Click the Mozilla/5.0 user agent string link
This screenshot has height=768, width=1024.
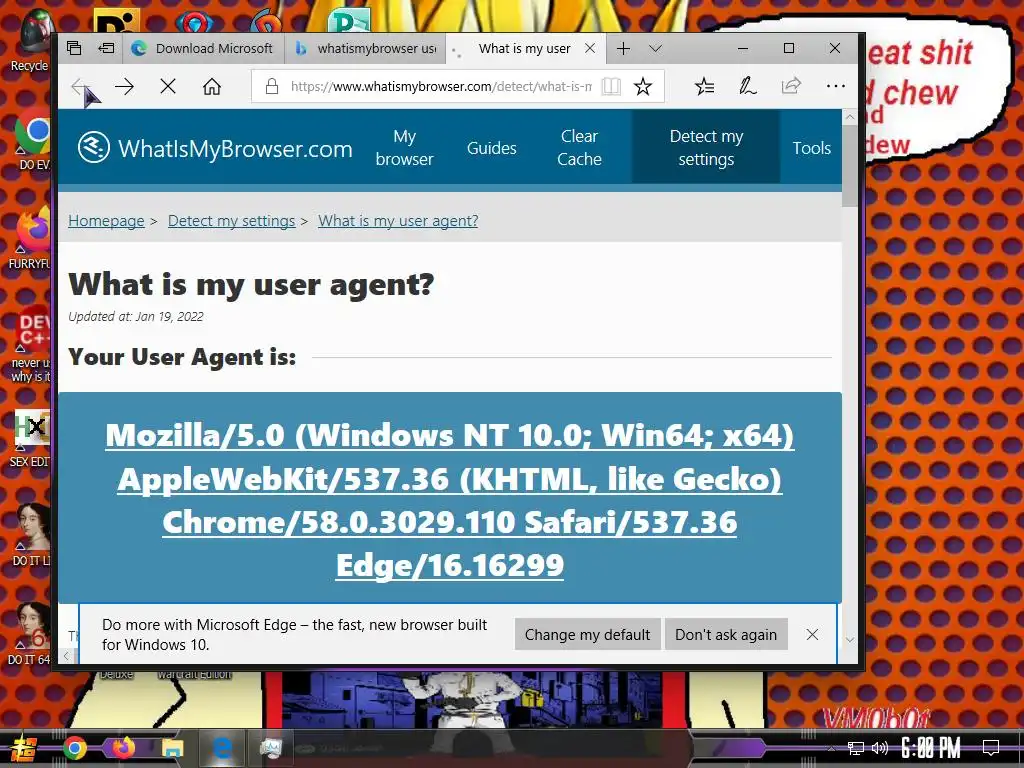pyautogui.click(x=449, y=500)
